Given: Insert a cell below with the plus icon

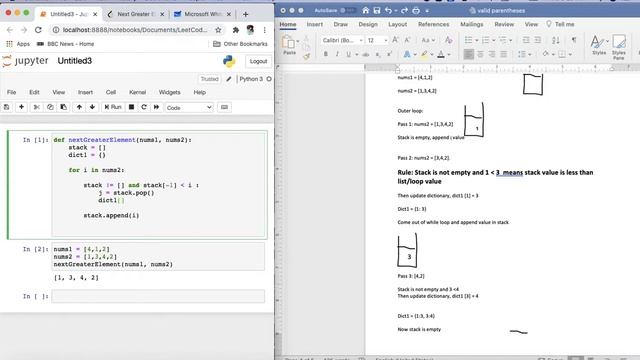Looking at the screenshot, I should (21, 107).
